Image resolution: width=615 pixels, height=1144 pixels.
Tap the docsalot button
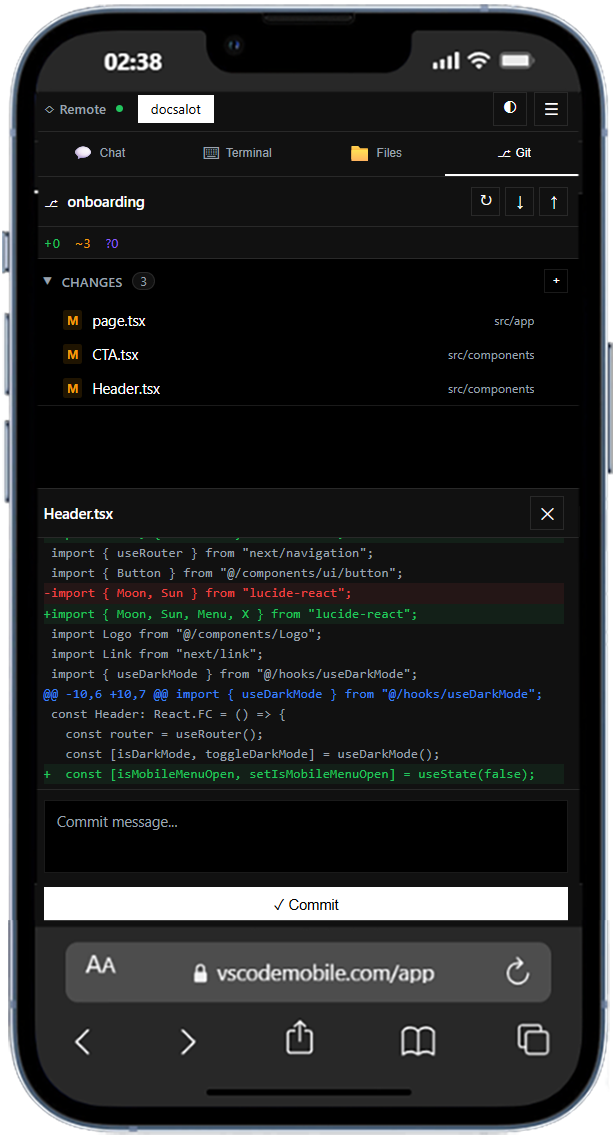click(x=176, y=109)
